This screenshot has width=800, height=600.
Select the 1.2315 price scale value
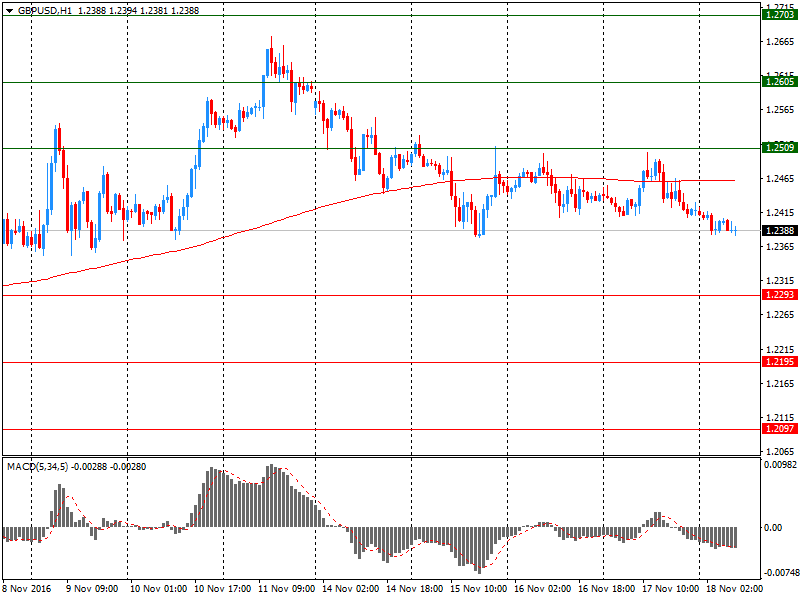pyautogui.click(x=781, y=281)
